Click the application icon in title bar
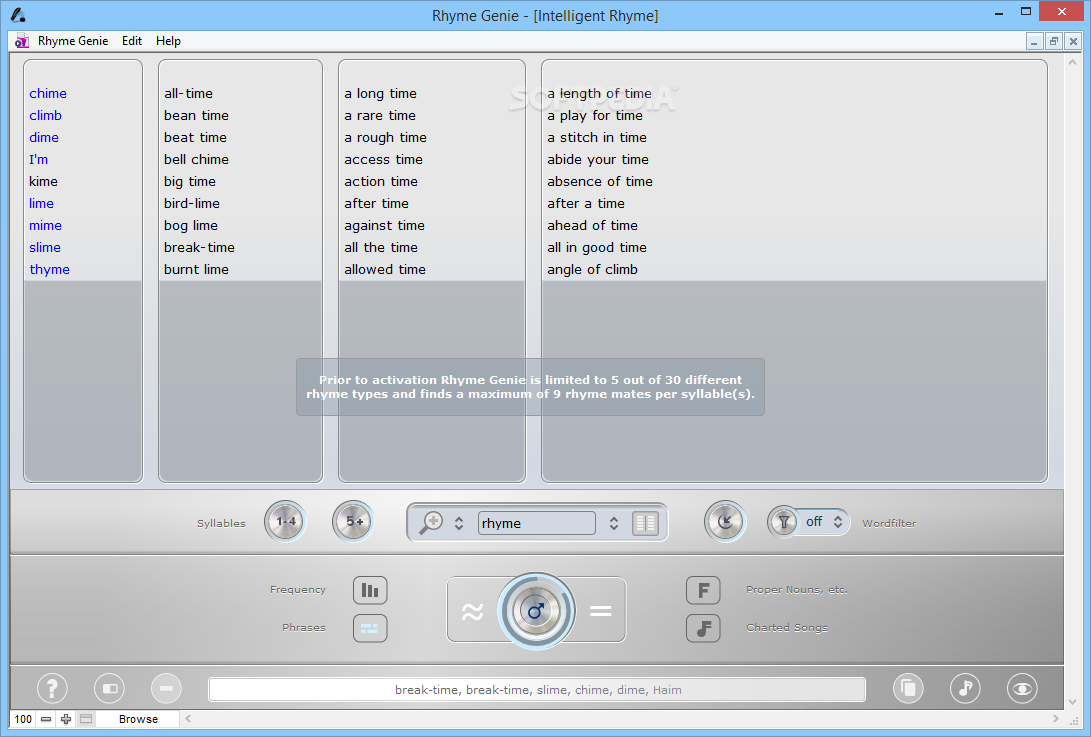This screenshot has height=737, width=1091. [18, 15]
